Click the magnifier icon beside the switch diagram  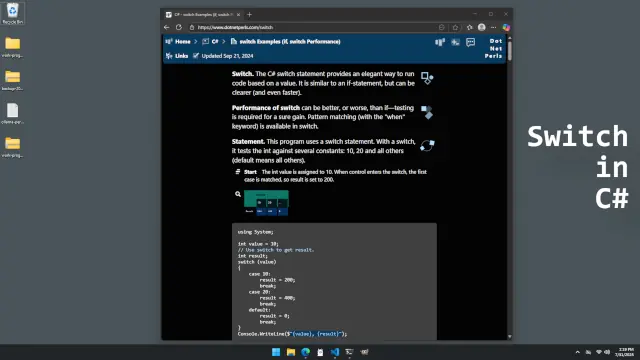[238, 194]
